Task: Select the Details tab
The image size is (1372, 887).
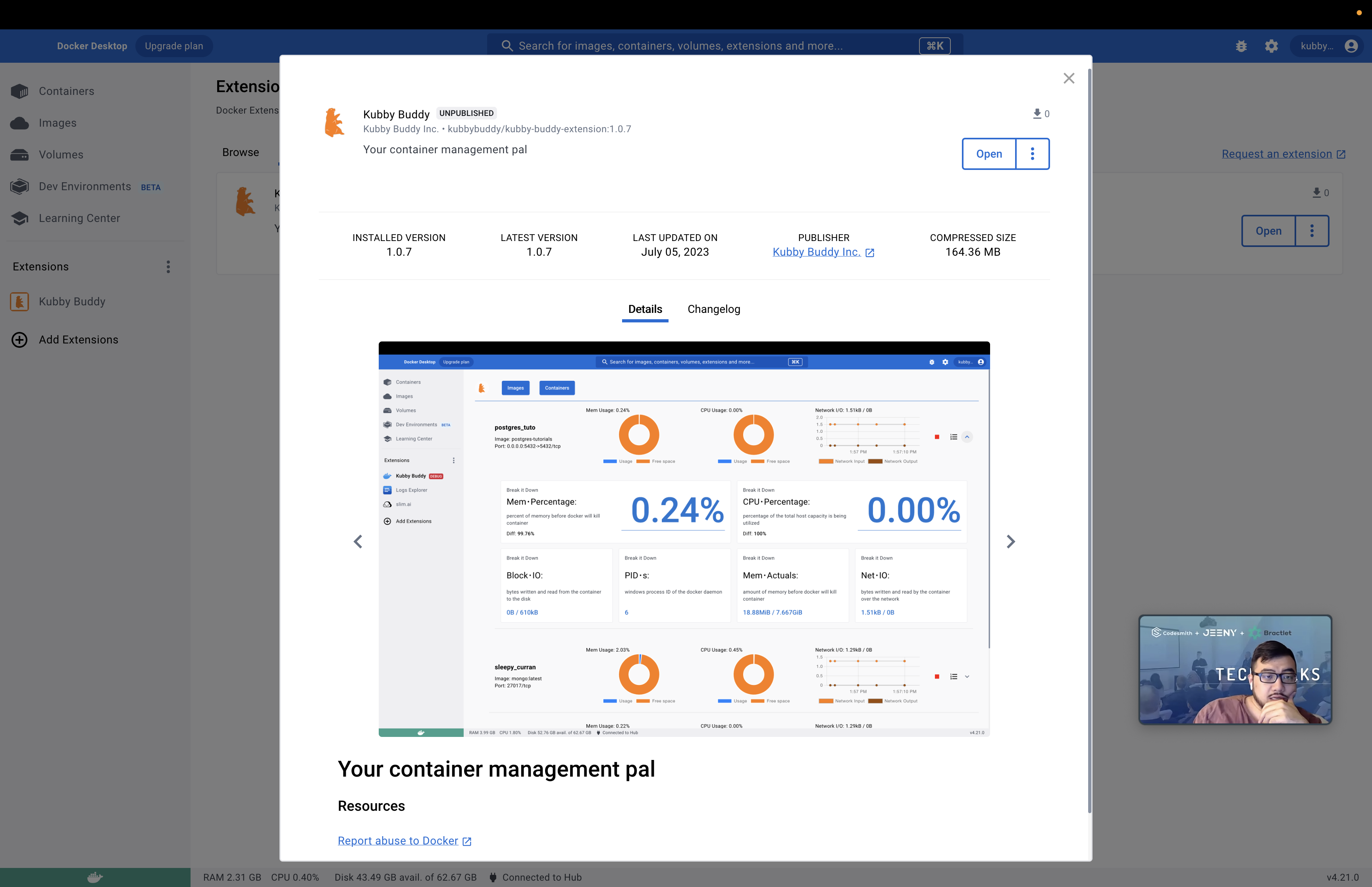Action: pyautogui.click(x=645, y=309)
